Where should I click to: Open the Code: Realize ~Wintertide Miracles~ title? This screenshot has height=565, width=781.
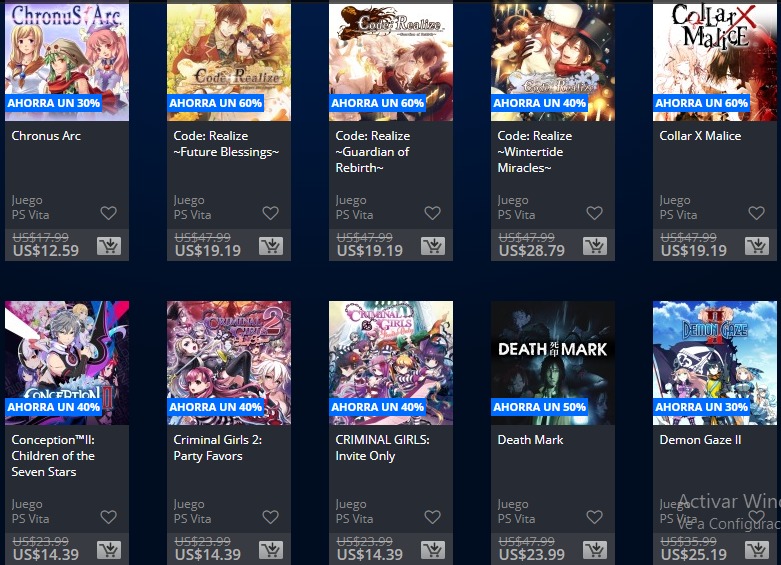point(534,151)
